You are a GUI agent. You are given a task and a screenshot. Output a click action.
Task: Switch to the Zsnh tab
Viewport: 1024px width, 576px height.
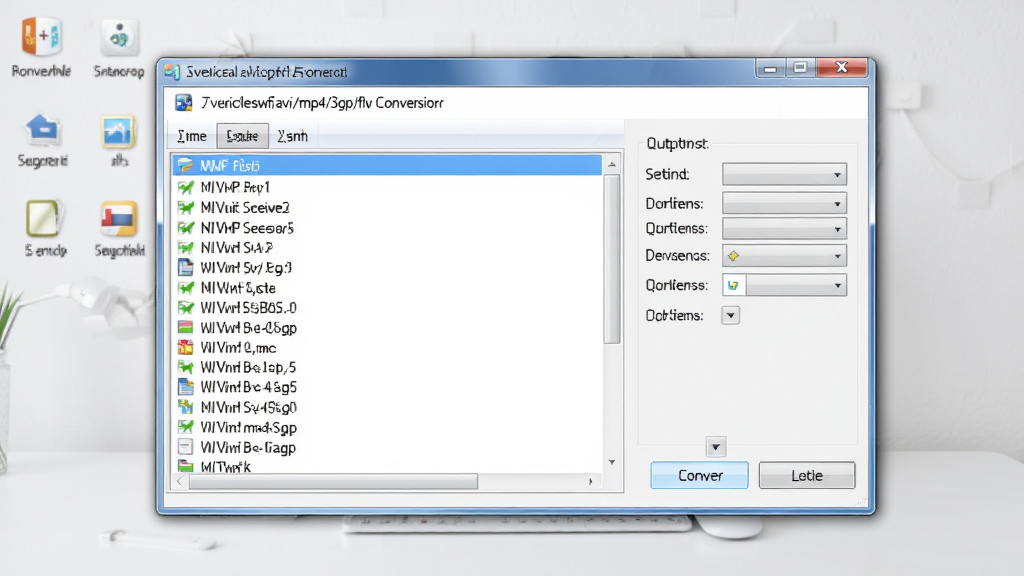tap(292, 136)
